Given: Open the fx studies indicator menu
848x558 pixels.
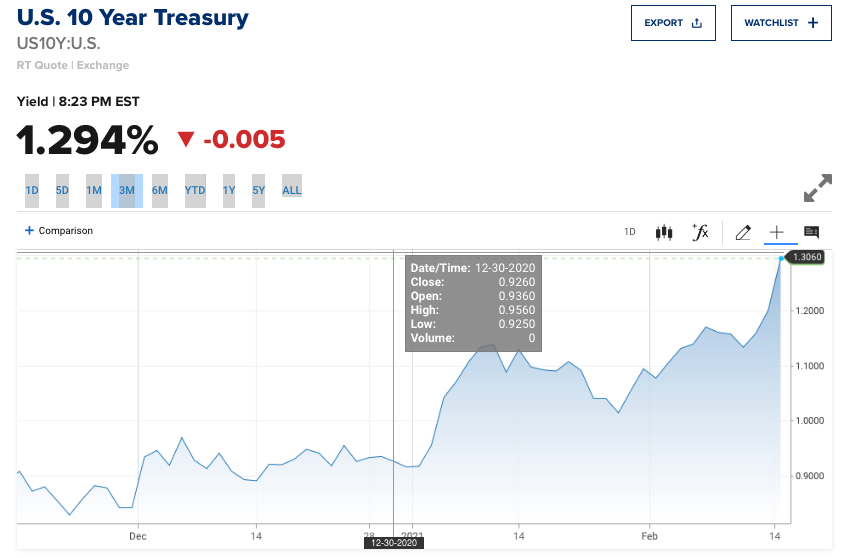Looking at the screenshot, I should [700, 232].
